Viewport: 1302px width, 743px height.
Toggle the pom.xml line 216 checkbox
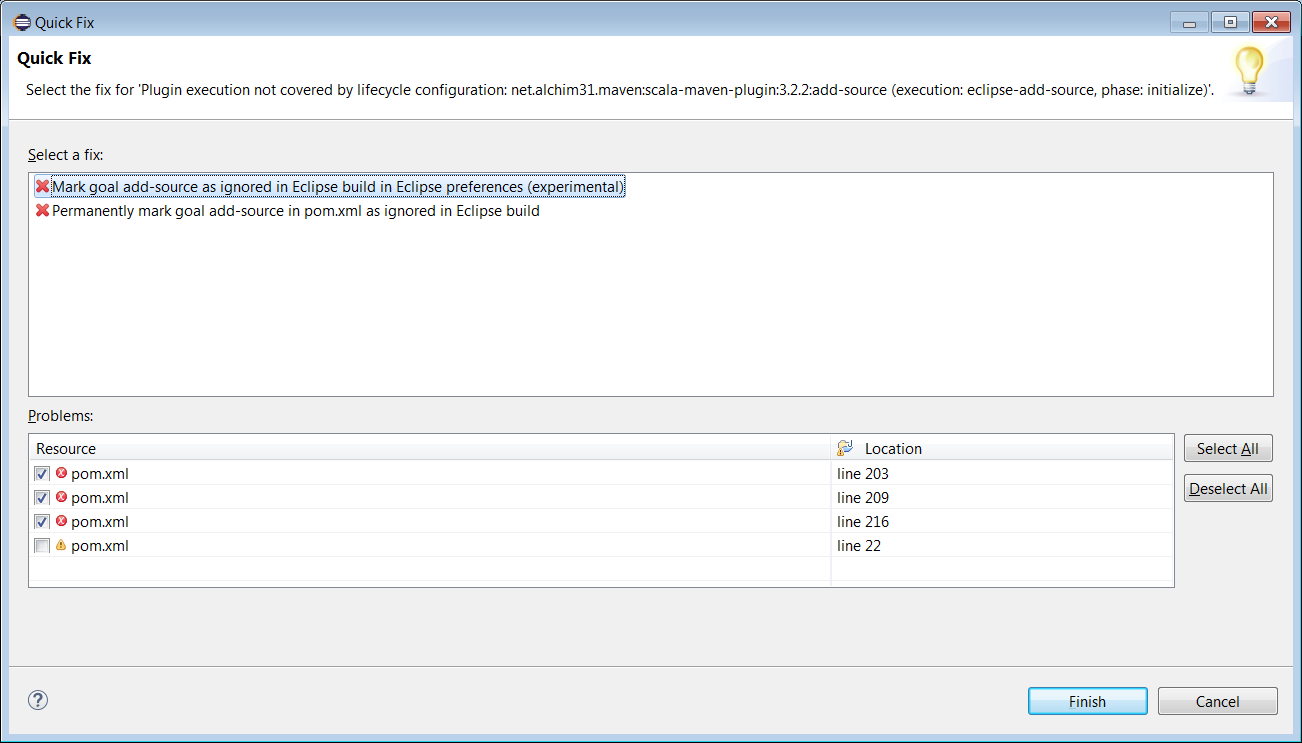pos(42,522)
